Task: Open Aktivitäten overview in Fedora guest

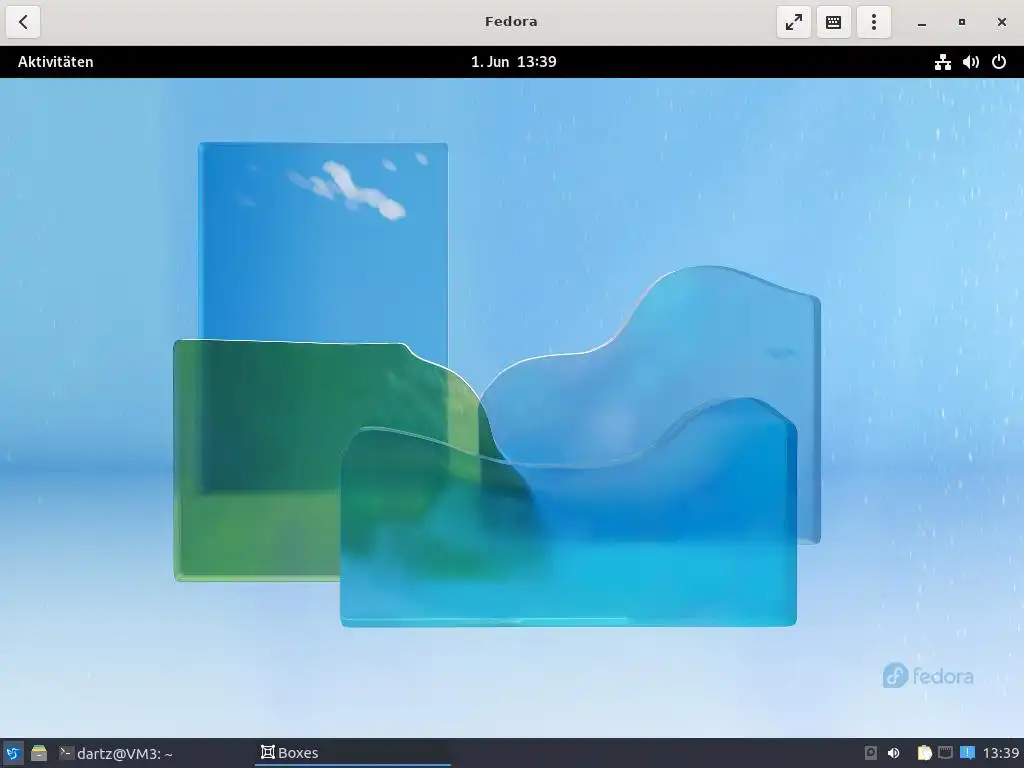Action: [x=56, y=62]
